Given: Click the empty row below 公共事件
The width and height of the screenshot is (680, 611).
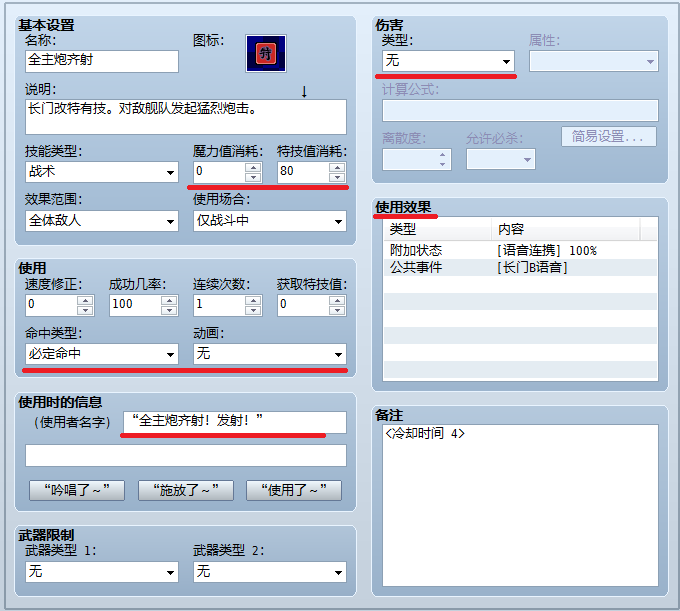Looking at the screenshot, I should pyautogui.click(x=520, y=284).
